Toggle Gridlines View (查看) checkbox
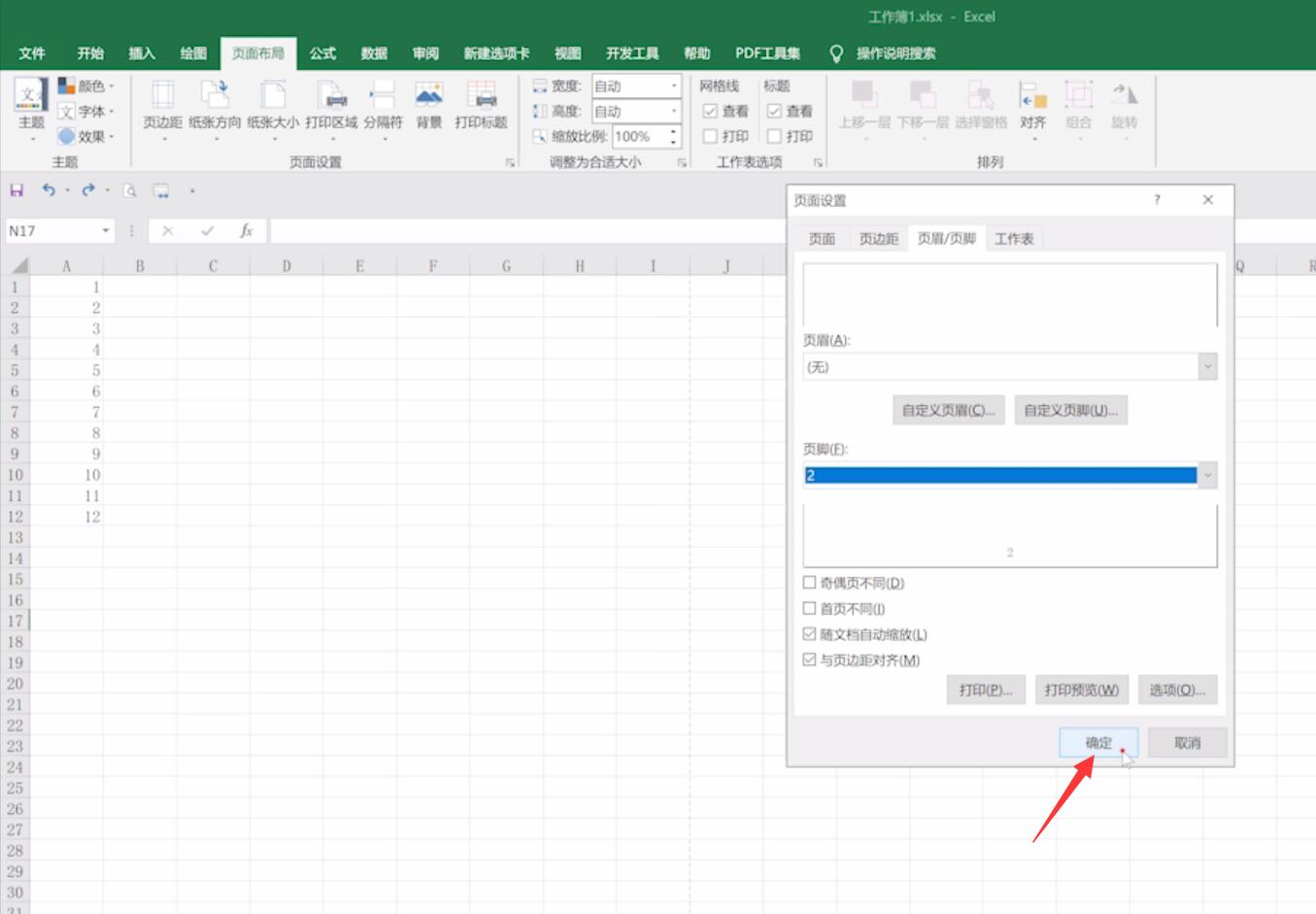The image size is (1316, 914). click(x=710, y=111)
